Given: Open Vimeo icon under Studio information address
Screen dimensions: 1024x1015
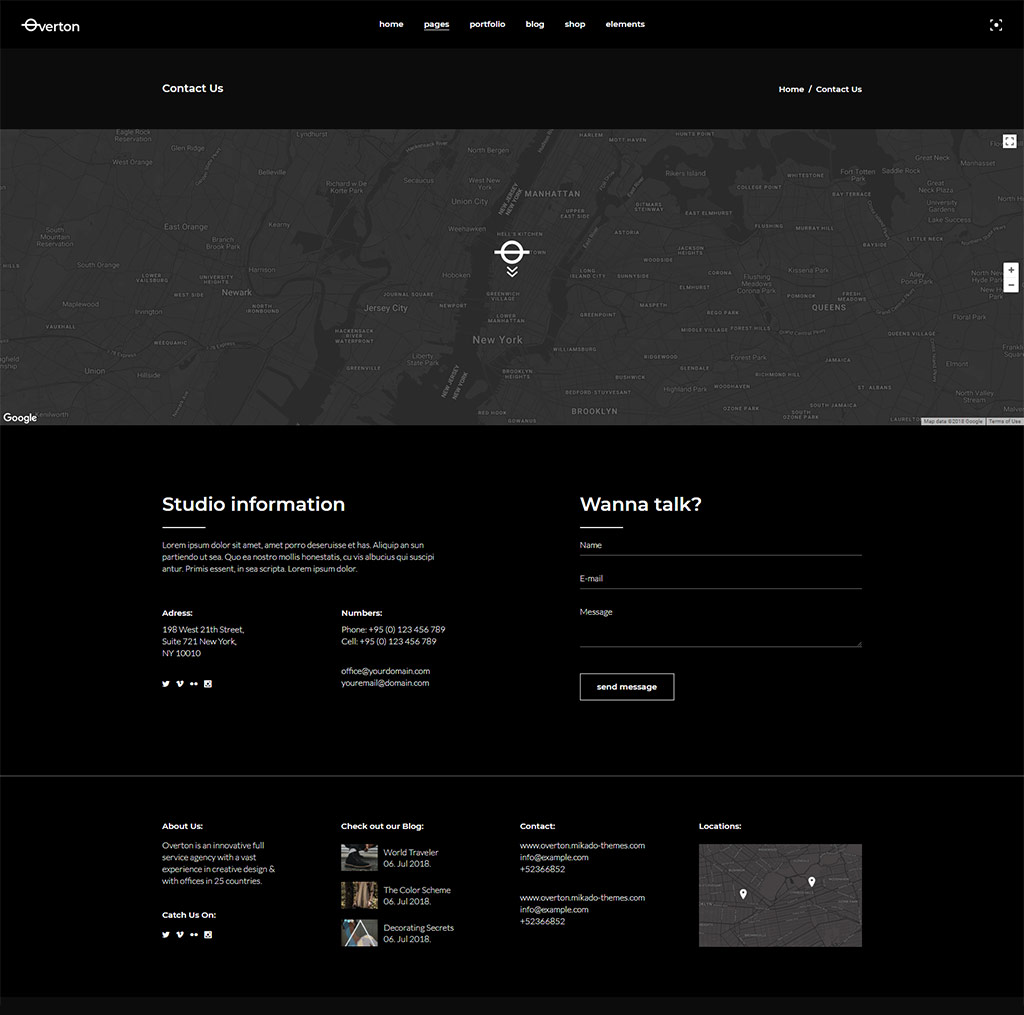Looking at the screenshot, I should coord(180,684).
